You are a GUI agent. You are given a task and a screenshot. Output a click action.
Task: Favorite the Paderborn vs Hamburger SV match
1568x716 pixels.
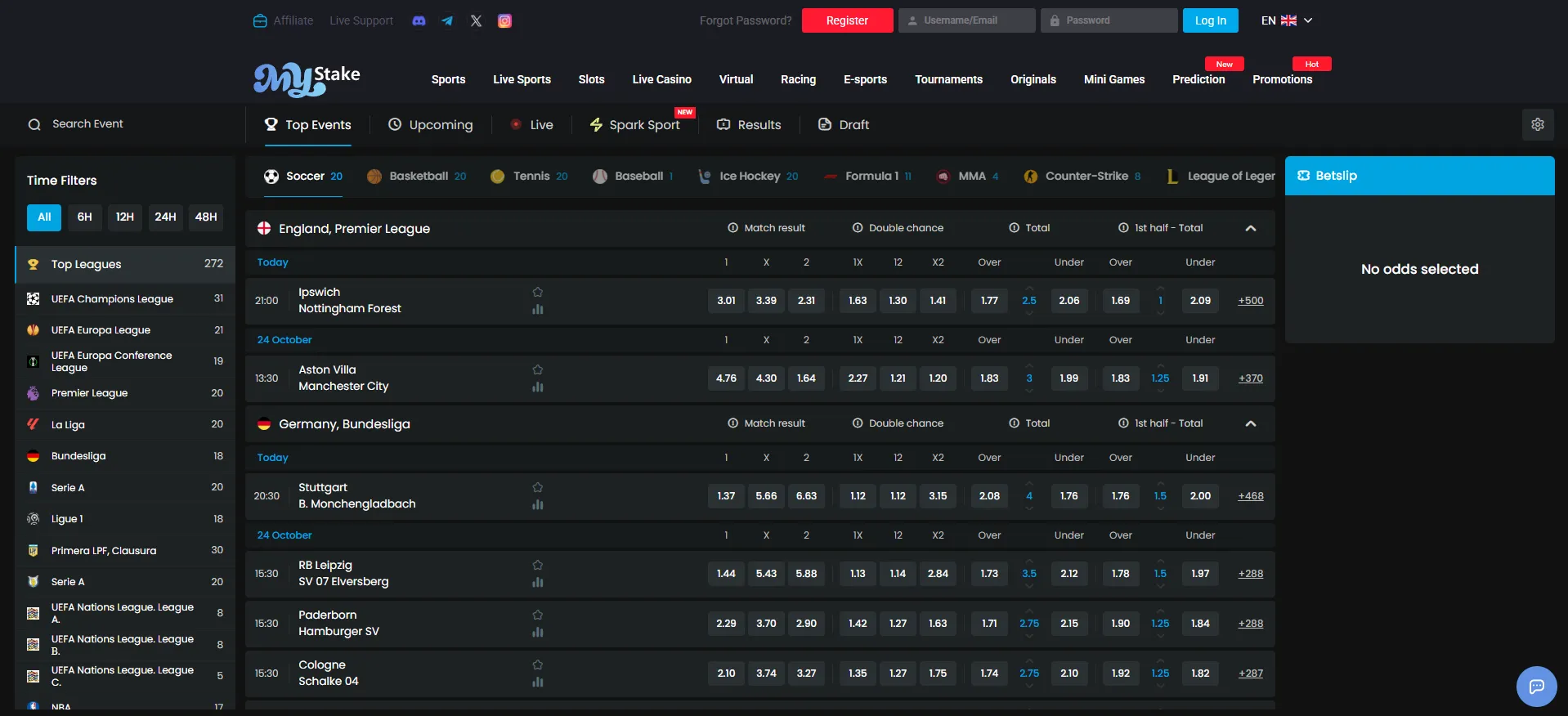point(537,615)
